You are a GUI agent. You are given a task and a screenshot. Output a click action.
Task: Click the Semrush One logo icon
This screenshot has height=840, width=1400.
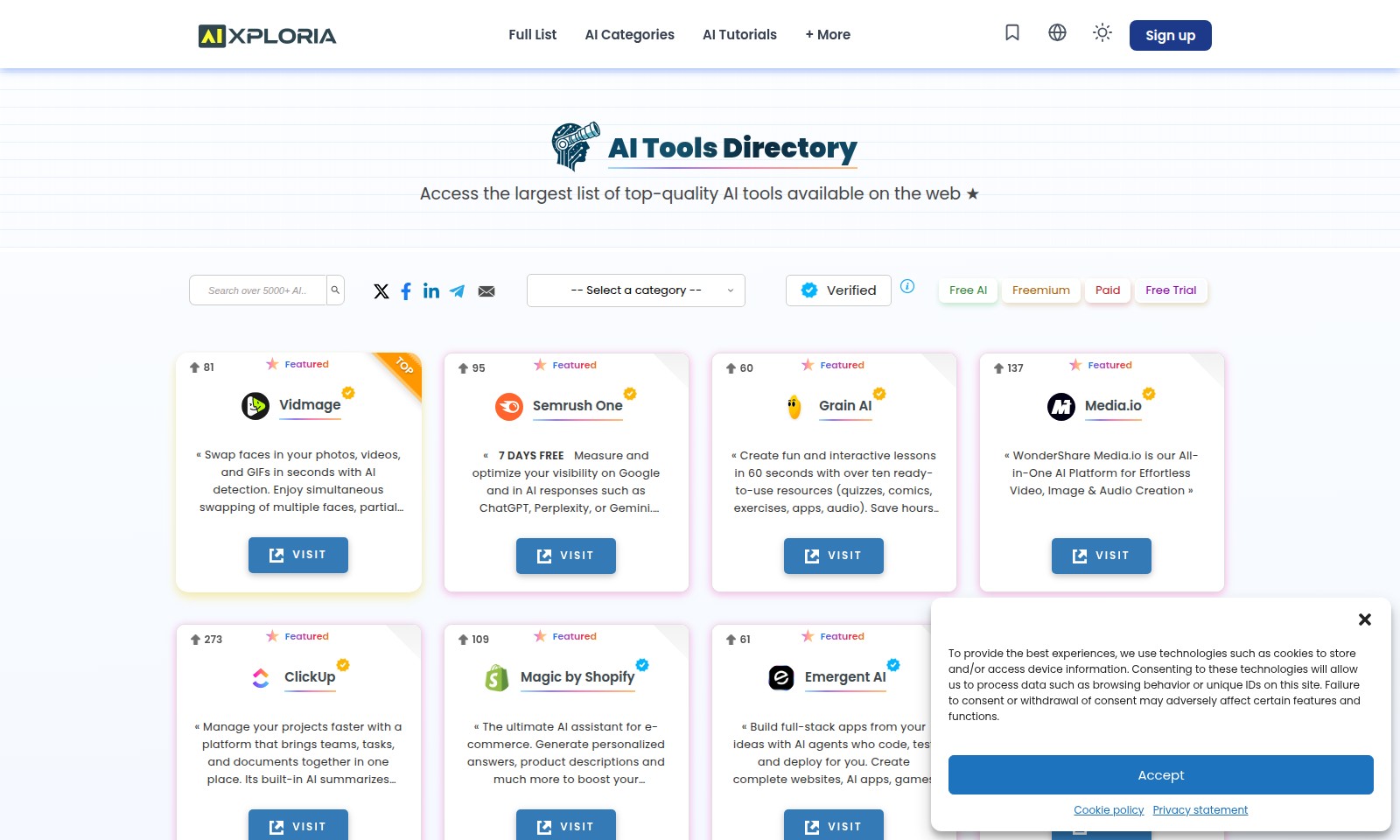coord(509,407)
